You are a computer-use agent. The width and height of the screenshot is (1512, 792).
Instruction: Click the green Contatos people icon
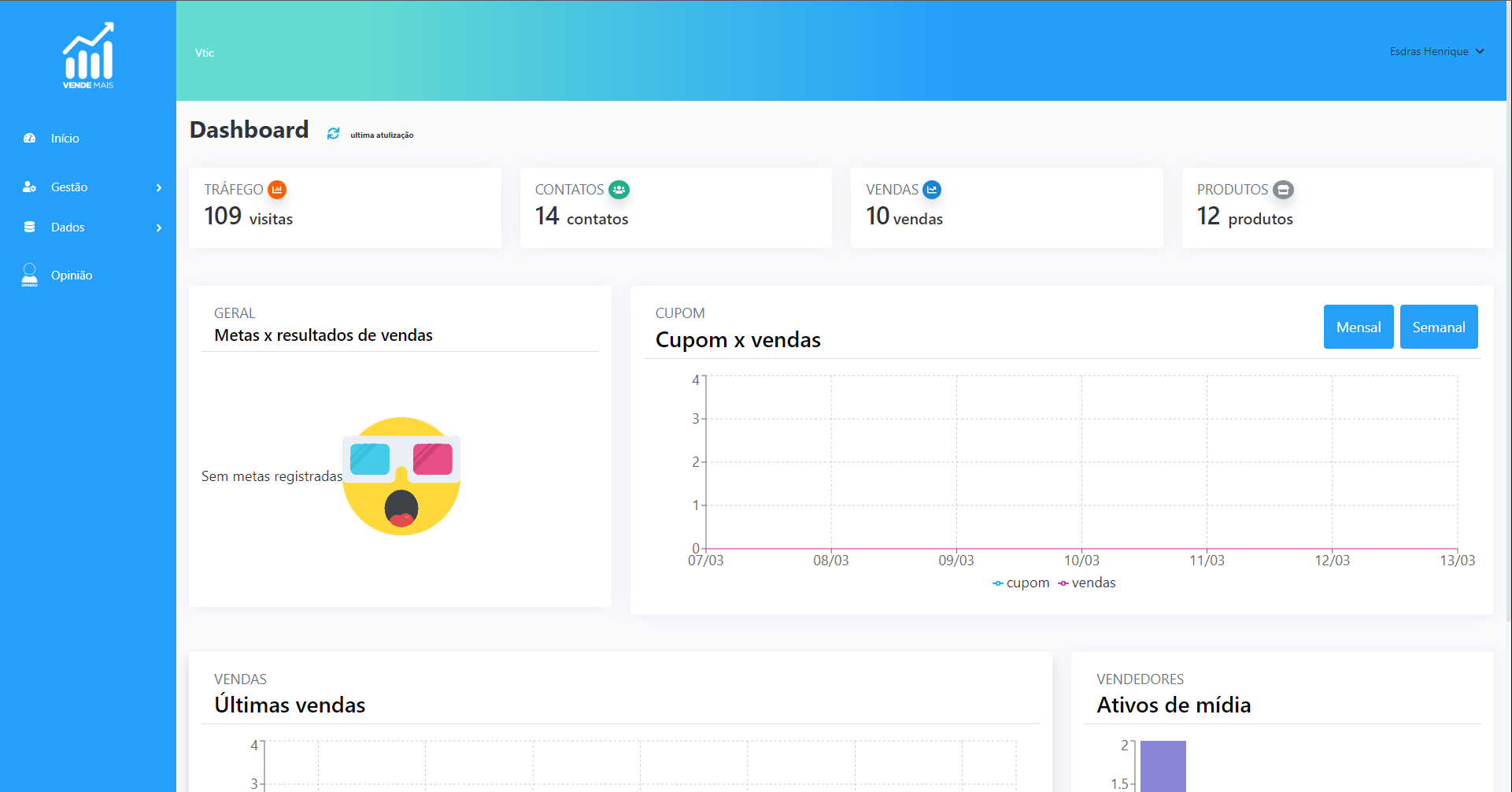[619, 190]
